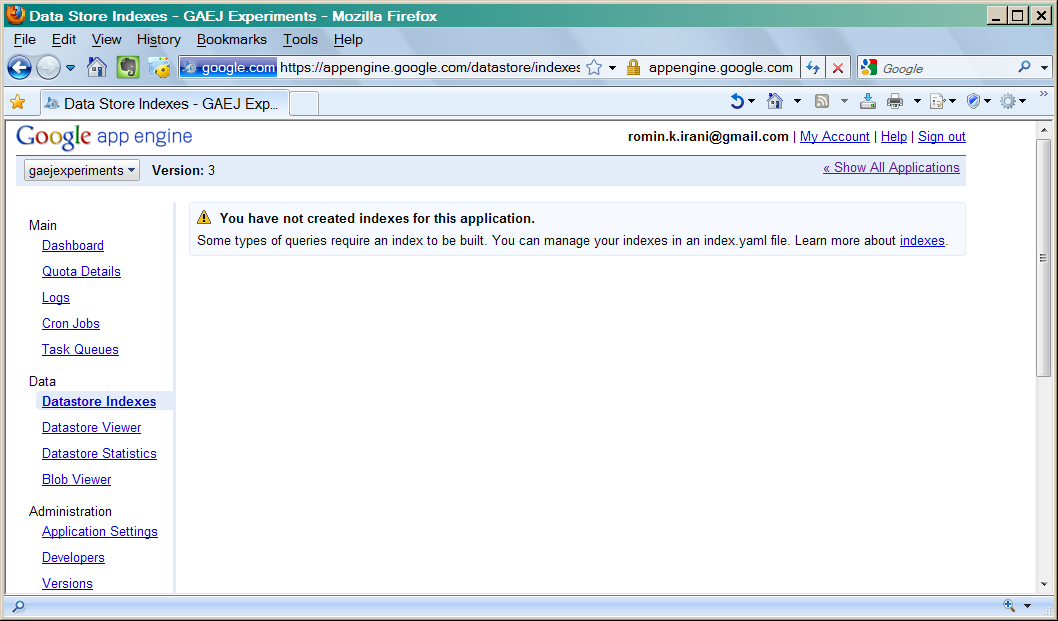Open dropdown beside the undo arrow icon
Viewport: 1058px width, 621px height.
click(x=752, y=101)
